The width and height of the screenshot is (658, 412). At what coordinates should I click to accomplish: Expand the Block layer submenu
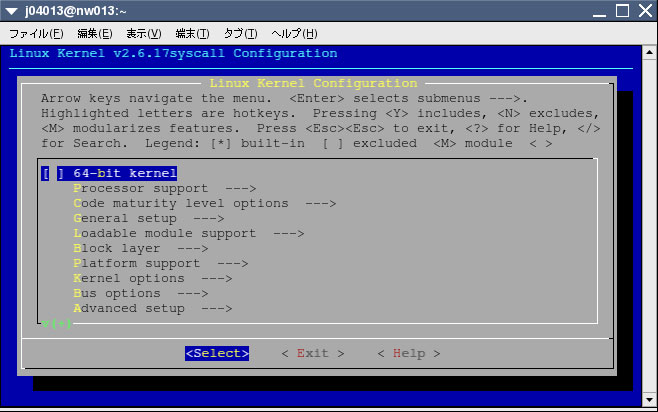tap(141, 248)
